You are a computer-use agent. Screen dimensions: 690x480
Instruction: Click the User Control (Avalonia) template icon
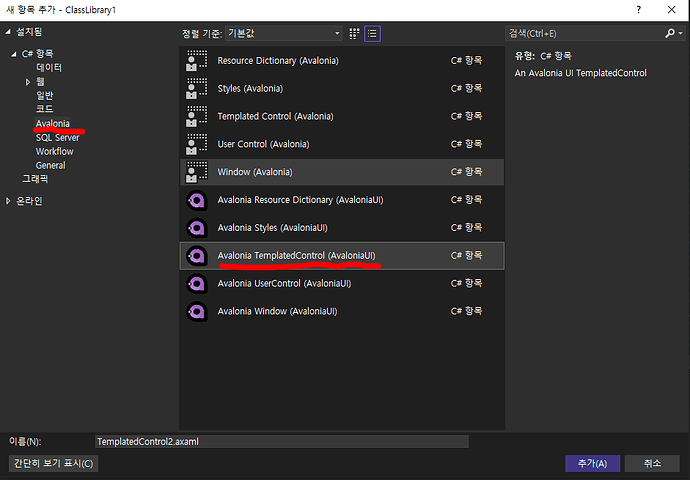[x=196, y=144]
